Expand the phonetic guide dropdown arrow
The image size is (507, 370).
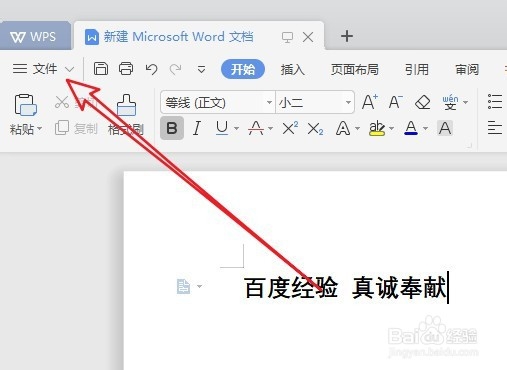click(466, 102)
